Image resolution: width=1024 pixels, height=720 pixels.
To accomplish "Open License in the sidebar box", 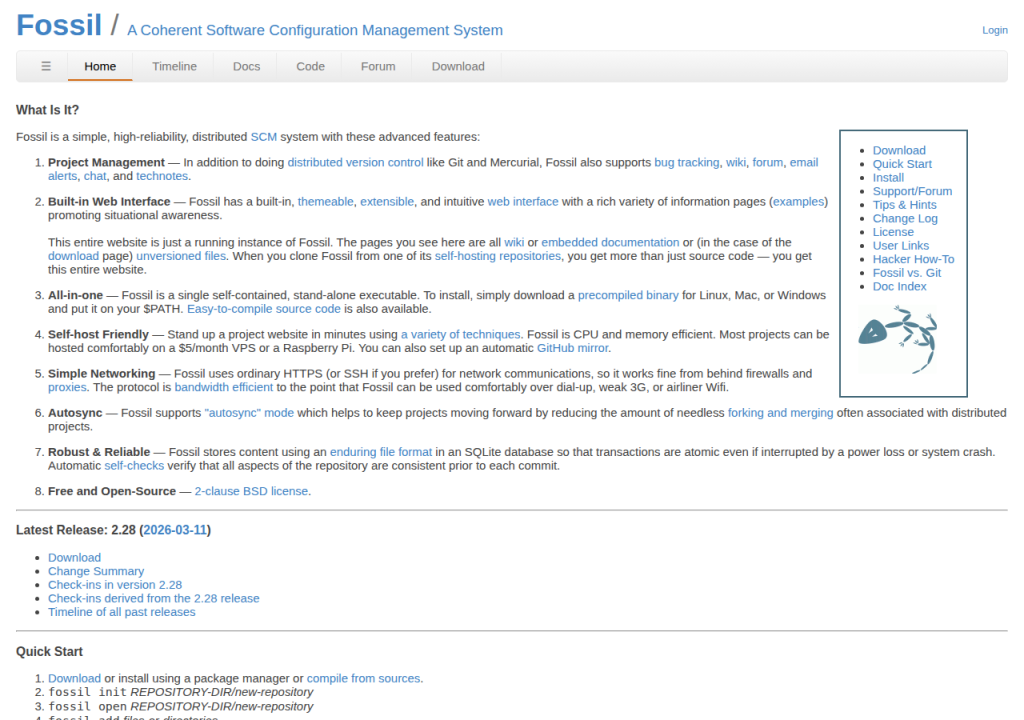I will 893,232.
